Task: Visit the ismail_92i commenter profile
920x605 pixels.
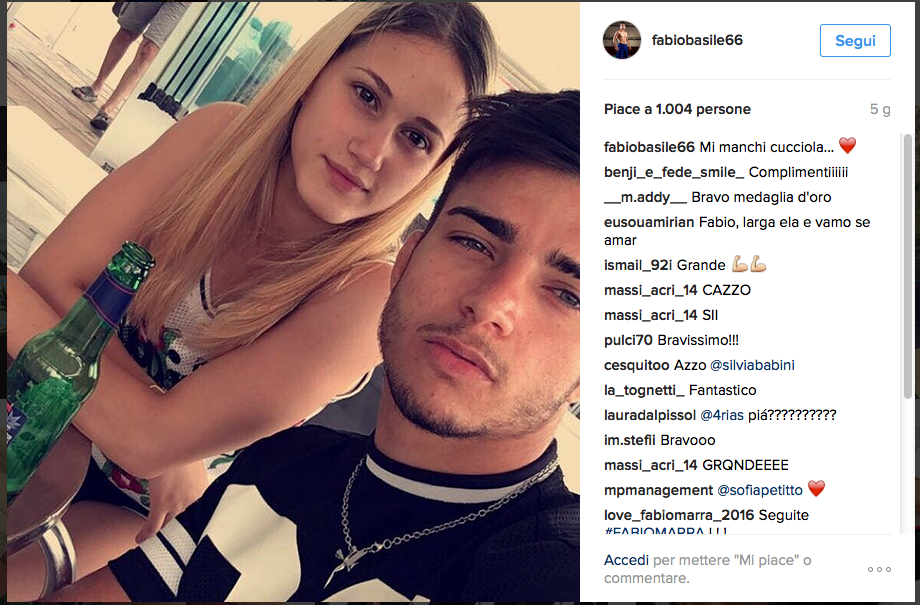Action: (638, 265)
